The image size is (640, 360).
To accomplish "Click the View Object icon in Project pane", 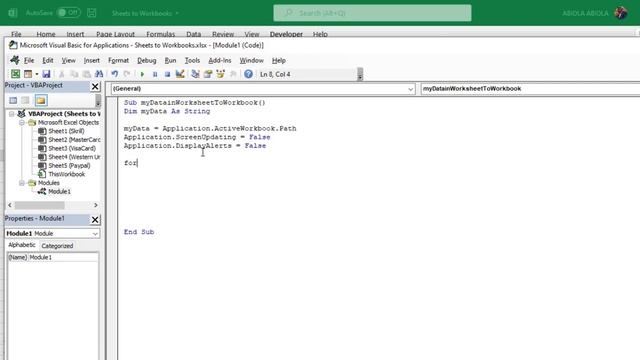I will pos(26,100).
